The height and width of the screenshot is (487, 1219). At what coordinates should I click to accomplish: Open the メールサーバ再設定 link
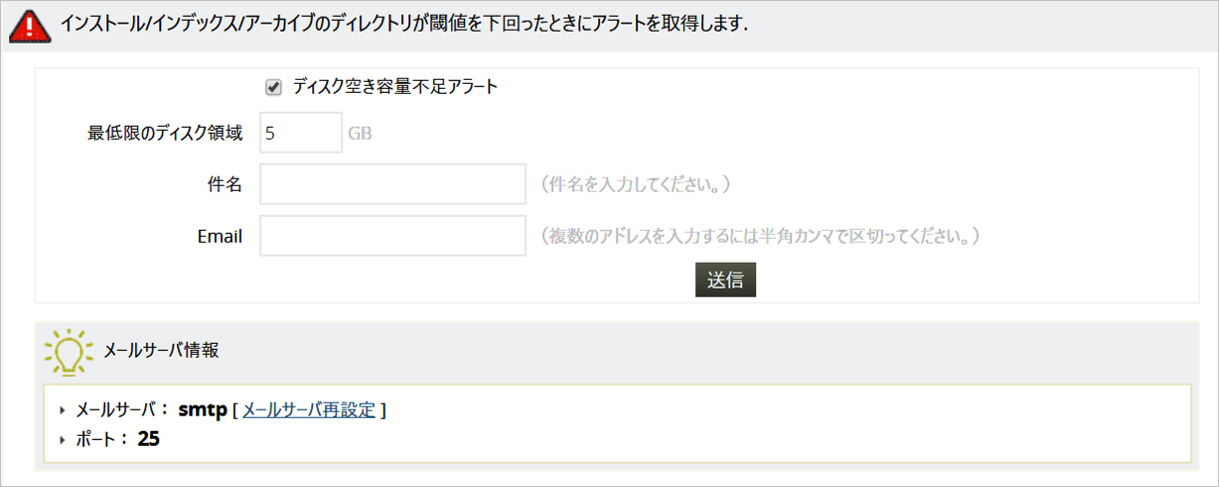(309, 410)
